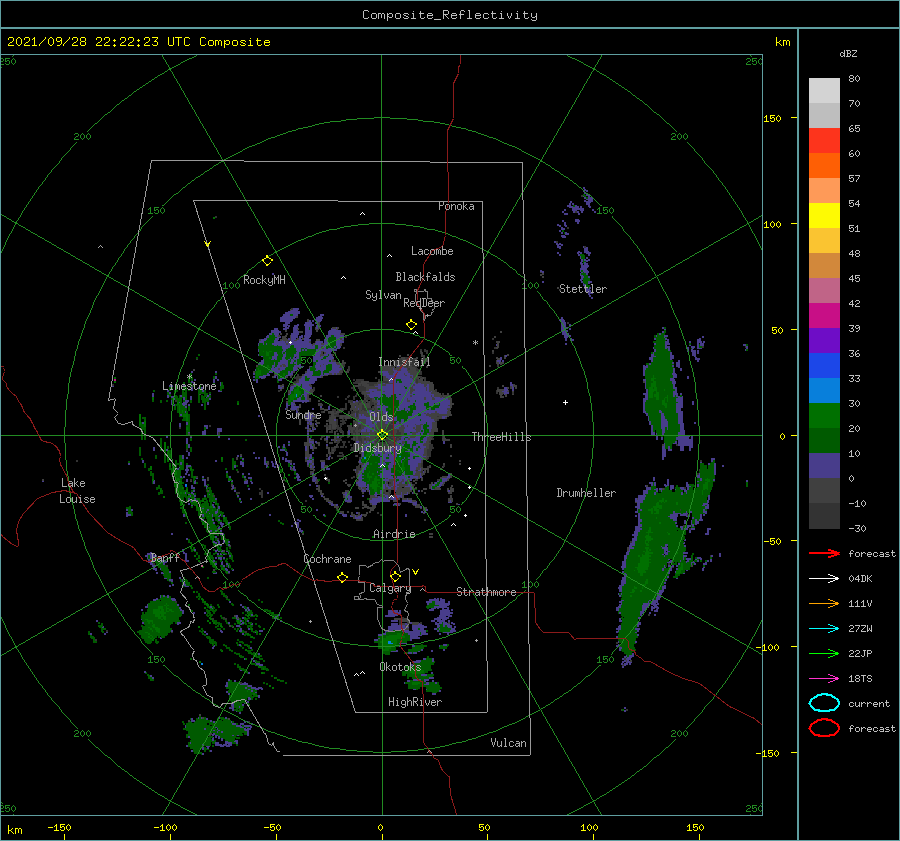Image resolution: width=900 pixels, height=841 pixels.
Task: Click the RockyMH map label
Action: tap(264, 280)
